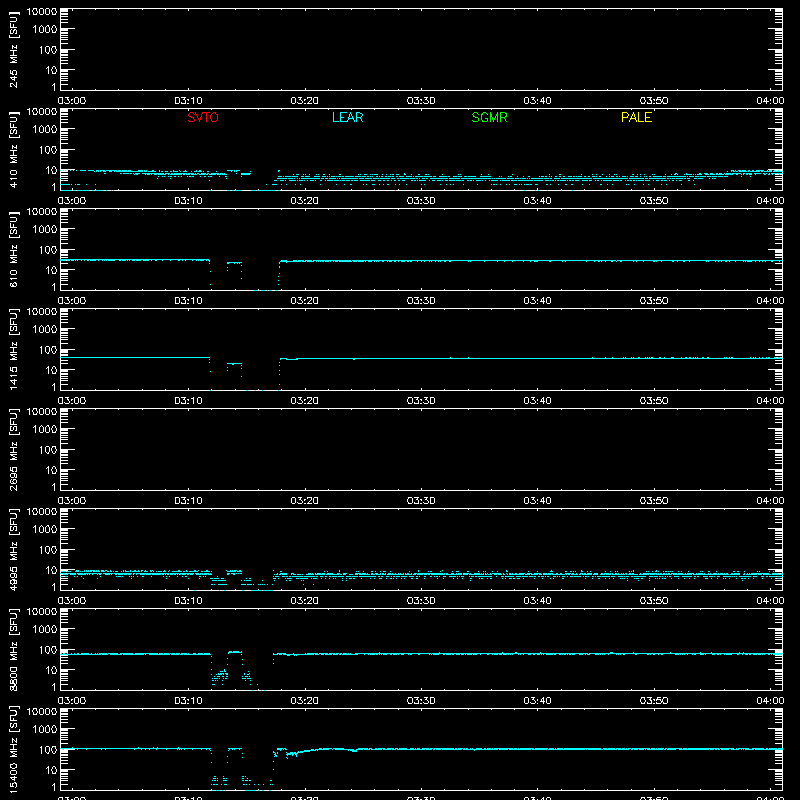800x800 pixels.
Task: Click the 610 MHz short segment near 03:14
Action: tap(234, 263)
